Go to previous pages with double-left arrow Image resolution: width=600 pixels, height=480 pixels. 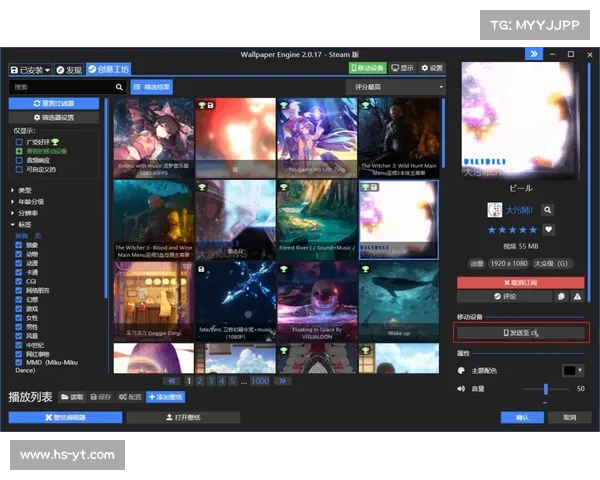coord(172,381)
